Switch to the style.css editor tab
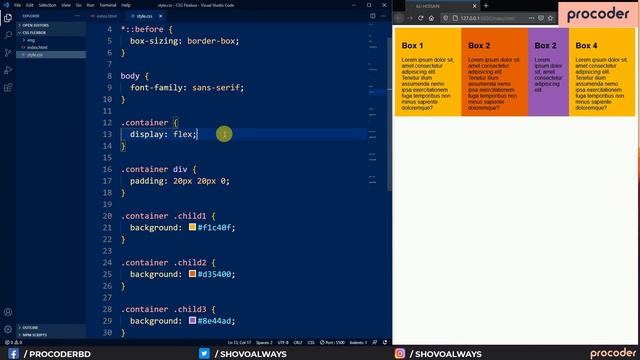This screenshot has width=640, height=360. (144, 16)
